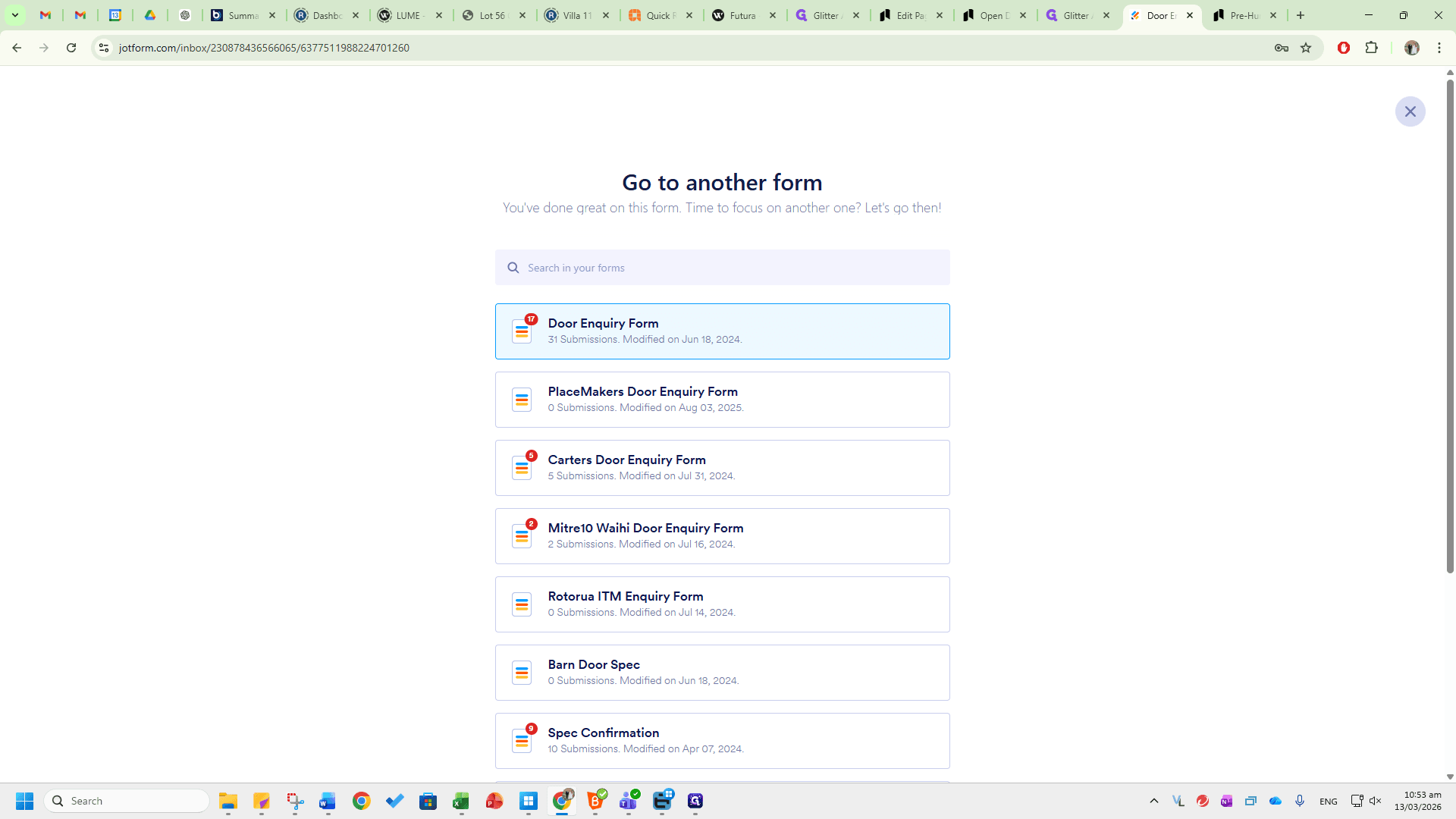
Task: Go to Mitre10 Waihi Door Enquiry Form
Action: [722, 536]
